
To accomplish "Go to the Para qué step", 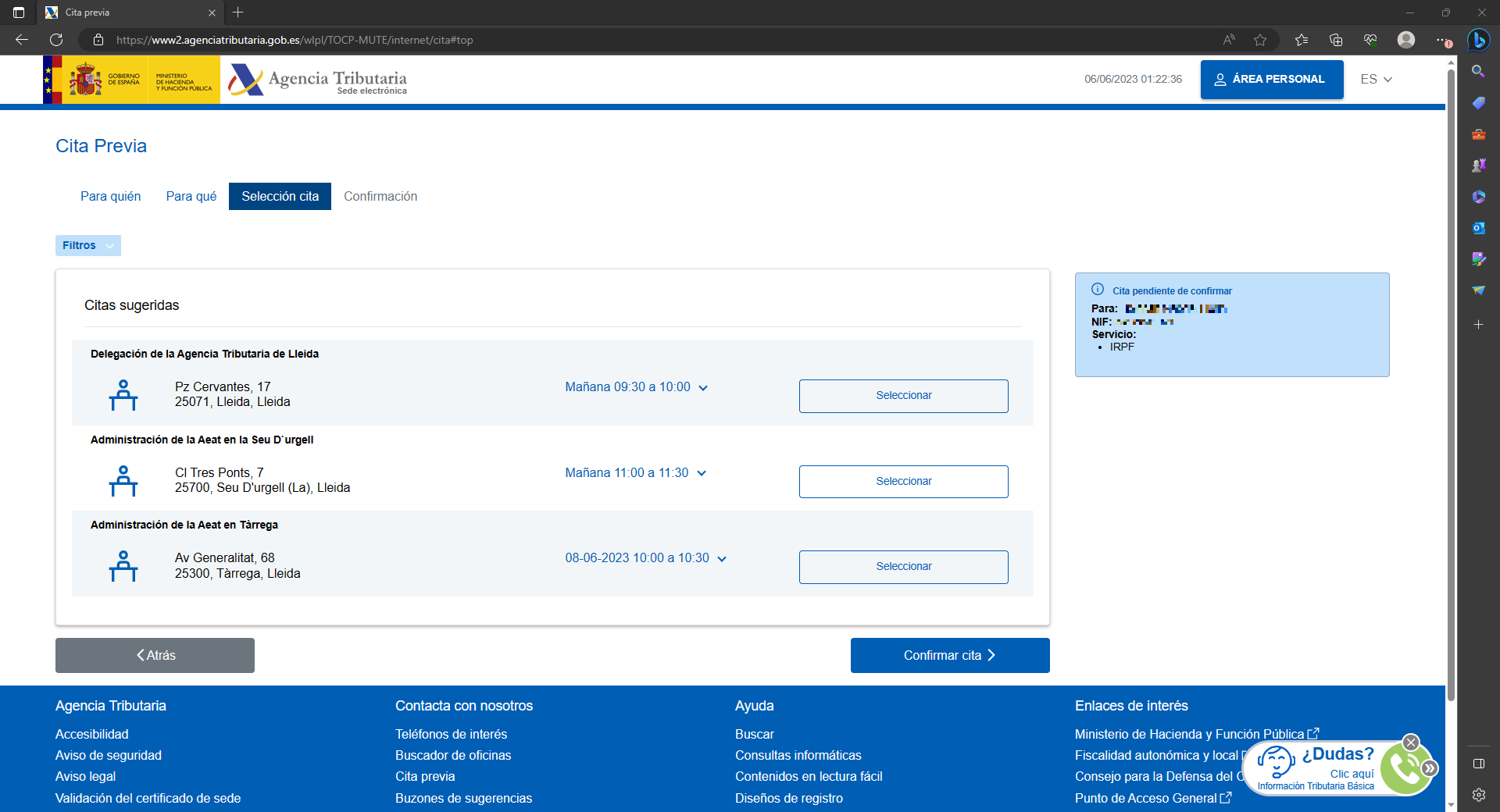I will click(191, 196).
